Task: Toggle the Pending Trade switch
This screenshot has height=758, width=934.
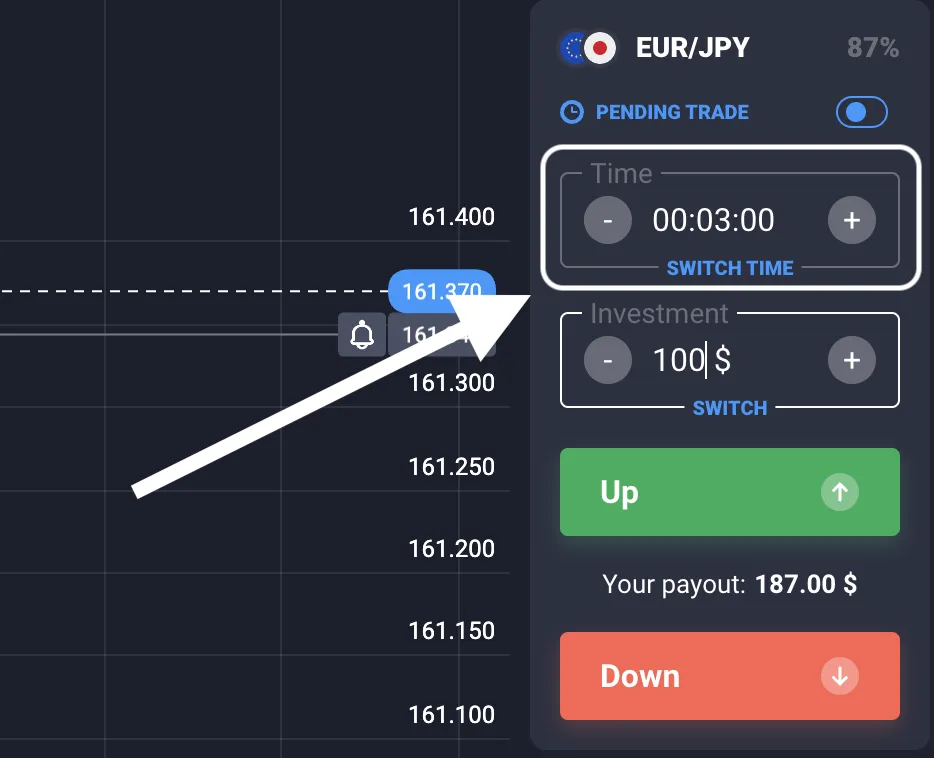Action: click(x=861, y=112)
